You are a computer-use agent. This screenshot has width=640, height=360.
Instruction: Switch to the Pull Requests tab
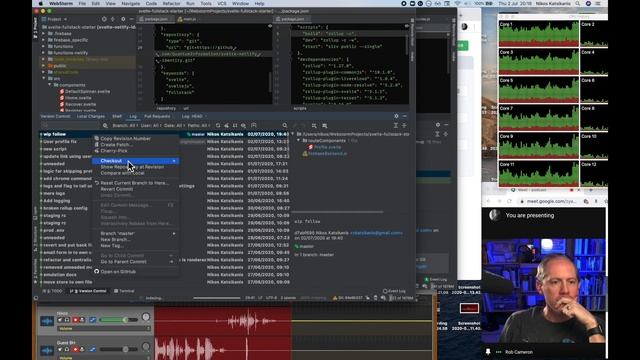click(157, 116)
